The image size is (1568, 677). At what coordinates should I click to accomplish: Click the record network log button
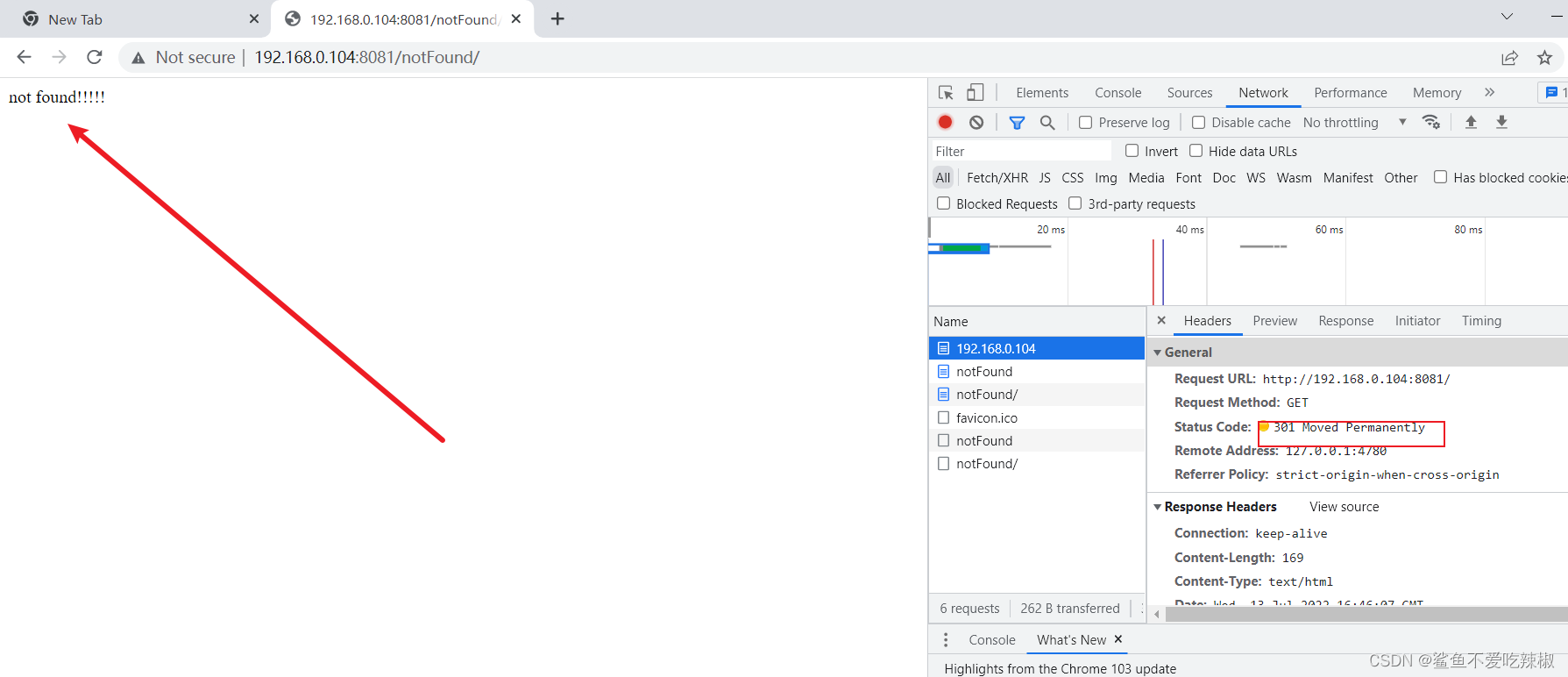click(x=945, y=122)
